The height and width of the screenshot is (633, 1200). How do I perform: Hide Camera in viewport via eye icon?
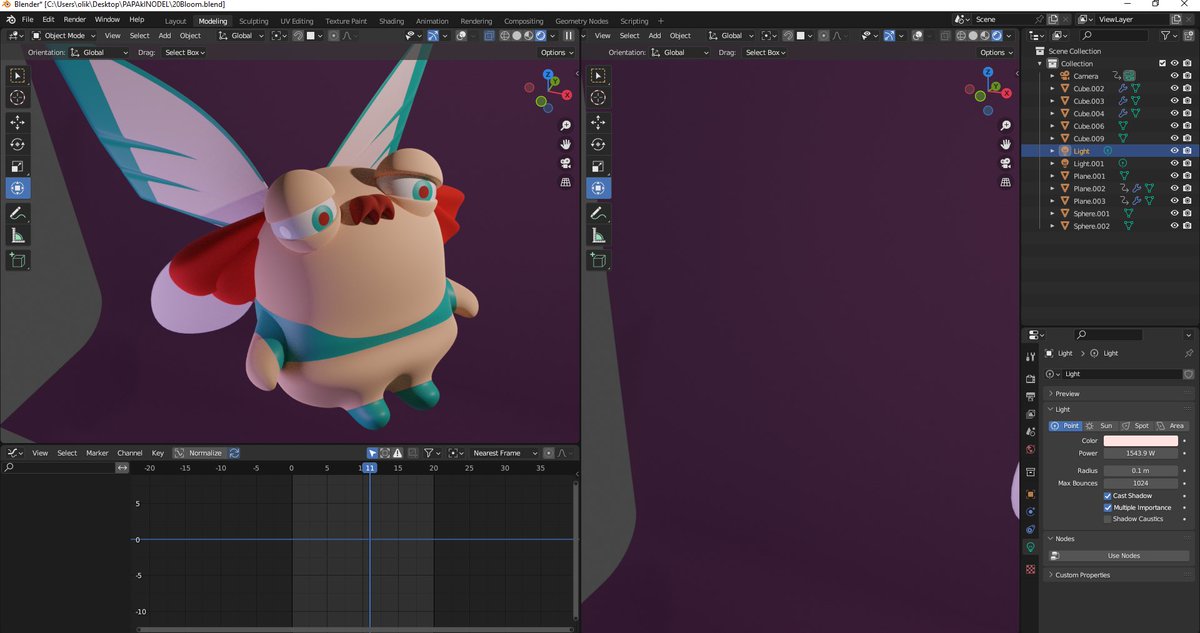(x=1174, y=76)
